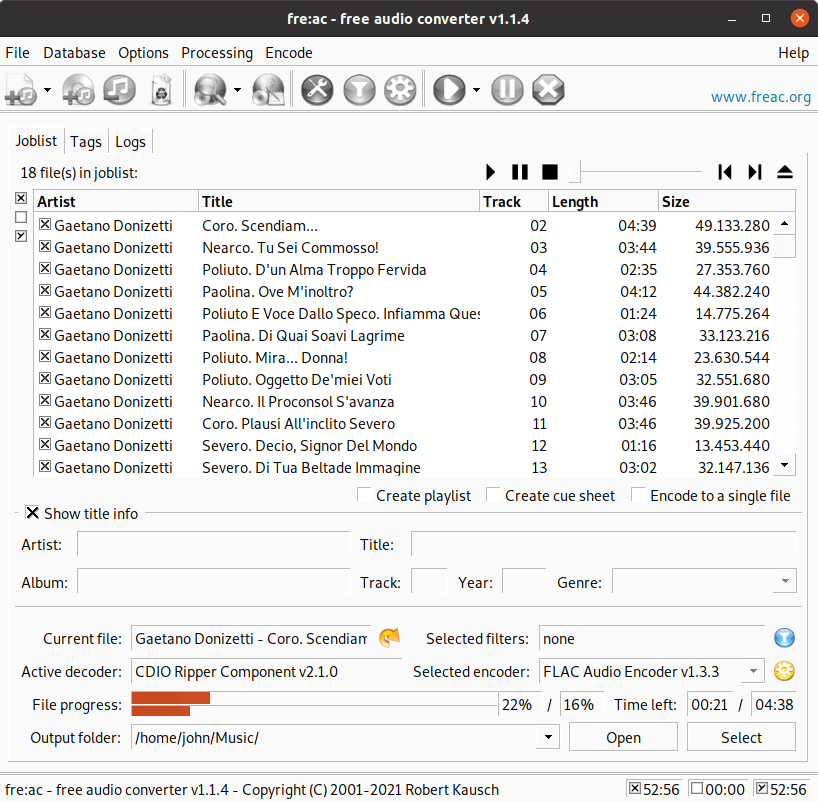Click the Open output folder button

[623, 737]
